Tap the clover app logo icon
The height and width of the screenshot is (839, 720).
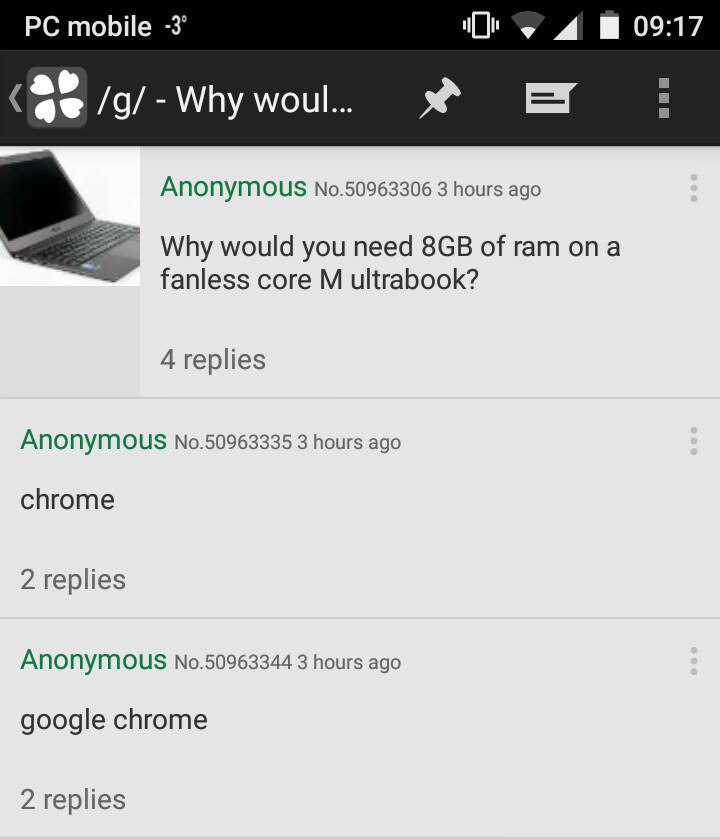(57, 97)
